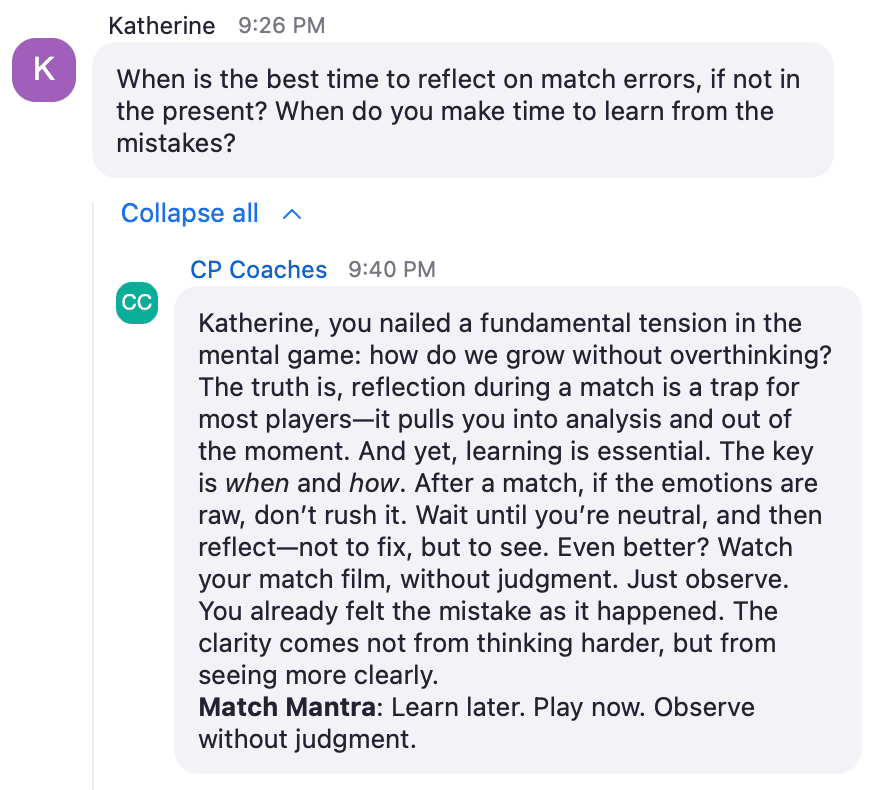The image size is (882, 790).
Task: Click the 9:40 PM reply timestamp
Action: [x=392, y=270]
